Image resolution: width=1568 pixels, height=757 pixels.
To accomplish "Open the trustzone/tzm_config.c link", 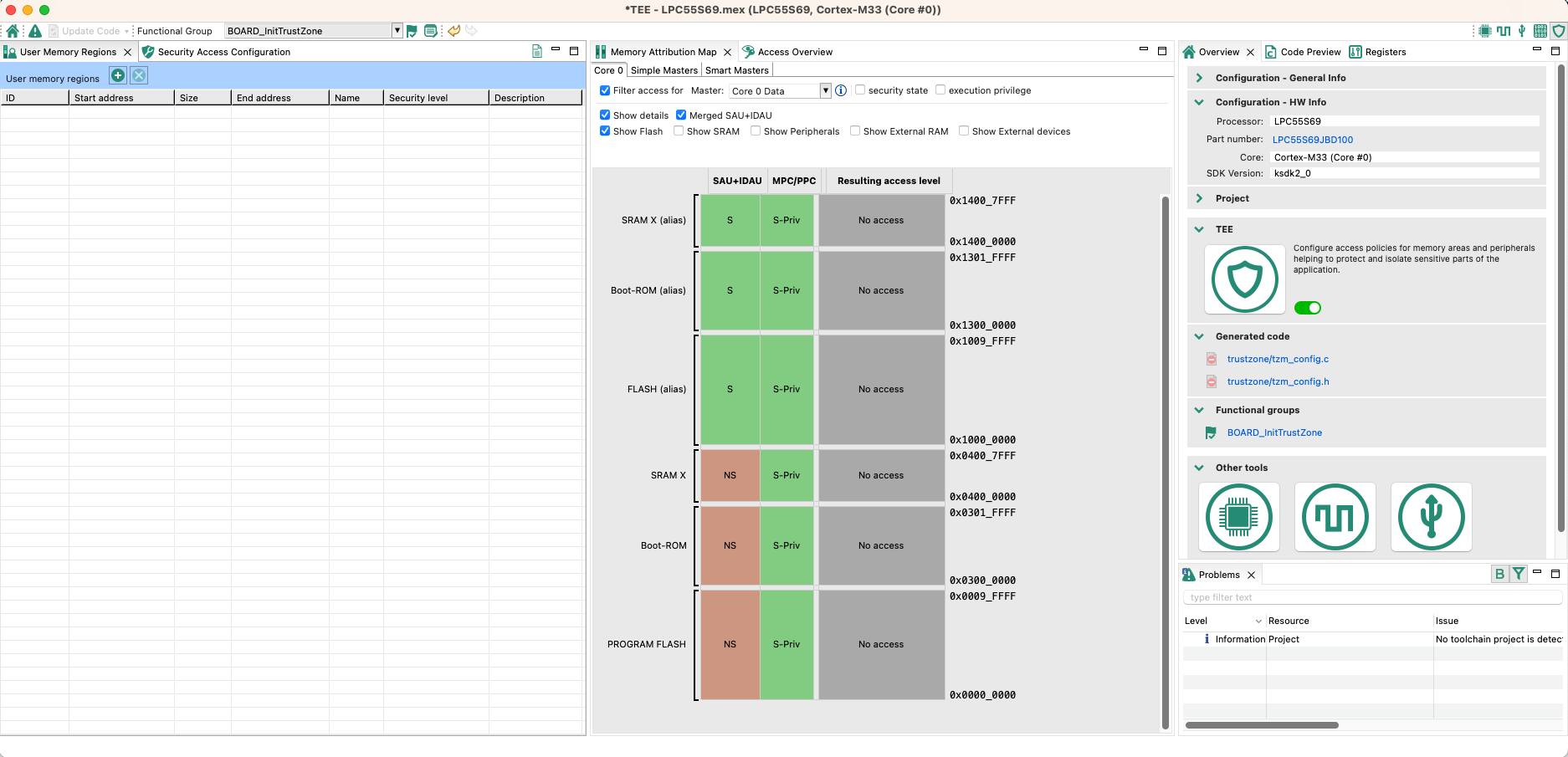I will [1278, 359].
